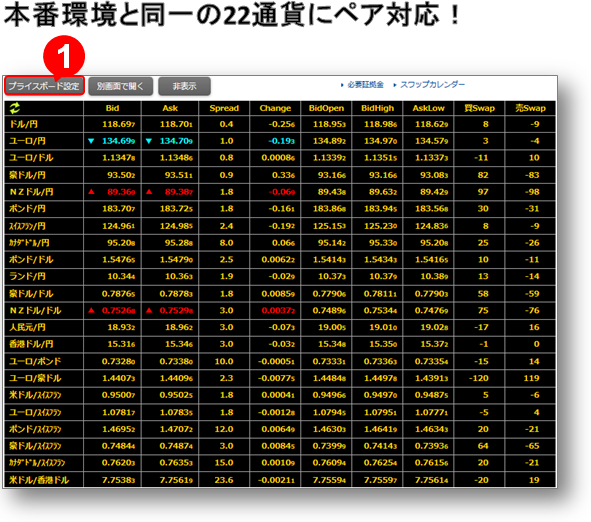Screen dimensions: 591x522
Task: Click ランド/円 Ask price 10.363
Action: point(179,276)
